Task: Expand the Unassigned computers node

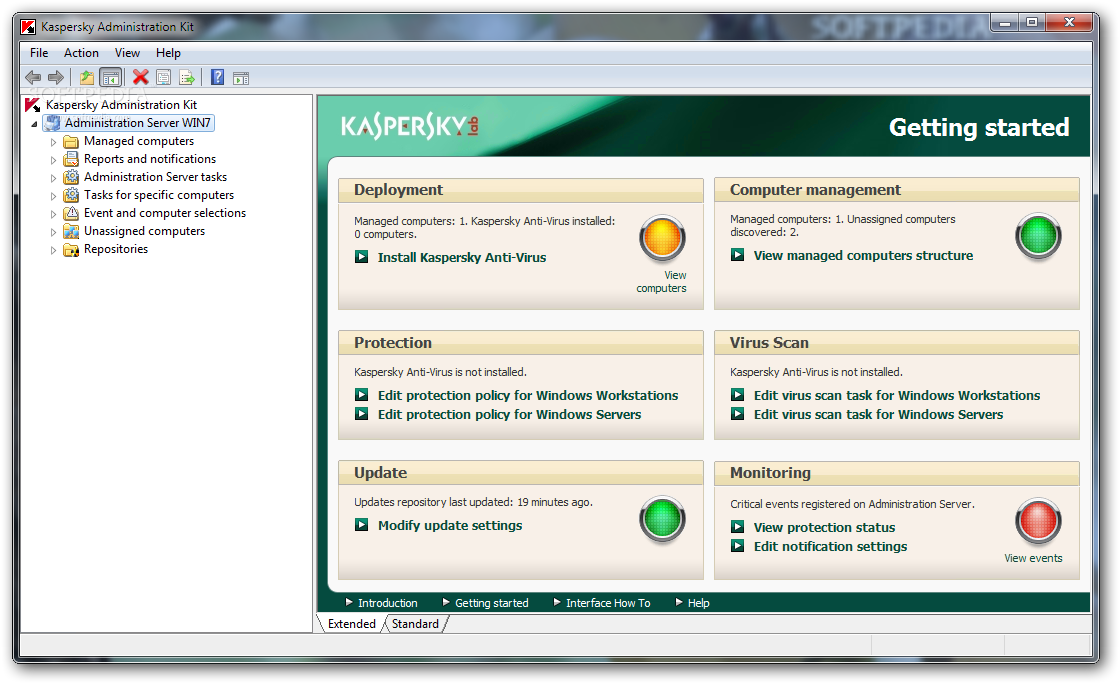Action: (x=53, y=232)
